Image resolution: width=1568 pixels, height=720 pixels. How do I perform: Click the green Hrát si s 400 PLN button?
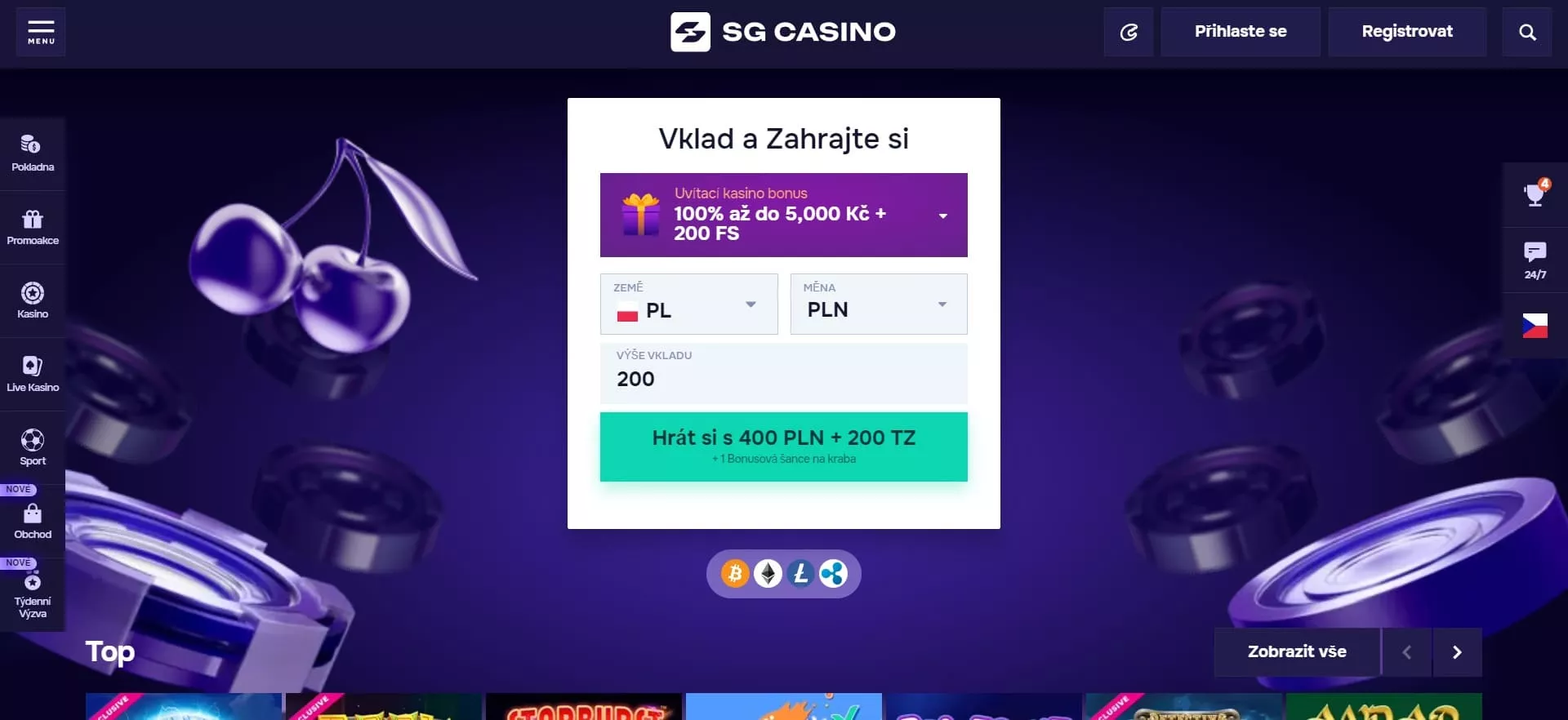click(784, 447)
